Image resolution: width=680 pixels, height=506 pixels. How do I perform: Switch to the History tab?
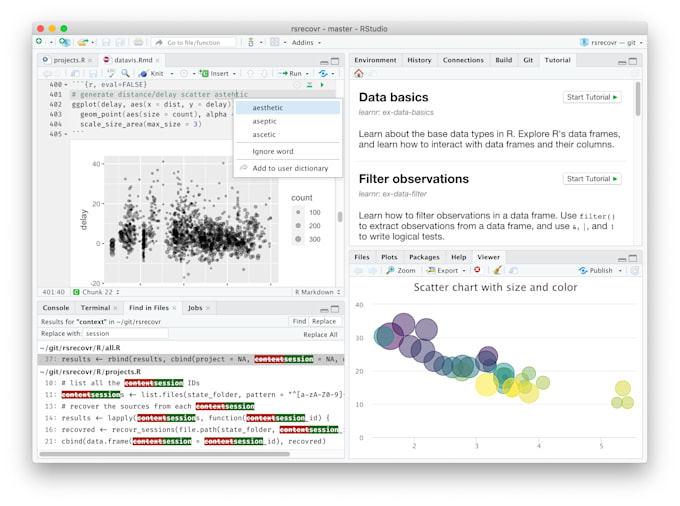(419, 60)
